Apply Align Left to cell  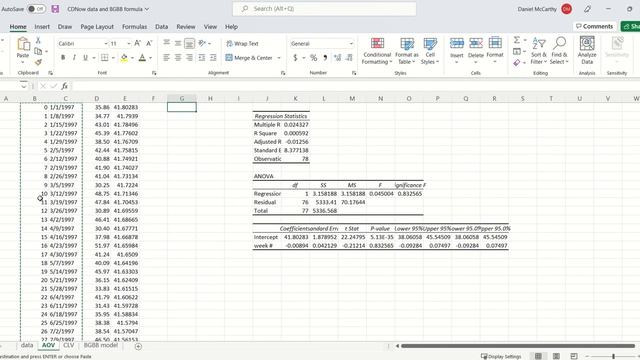[x=167, y=58]
